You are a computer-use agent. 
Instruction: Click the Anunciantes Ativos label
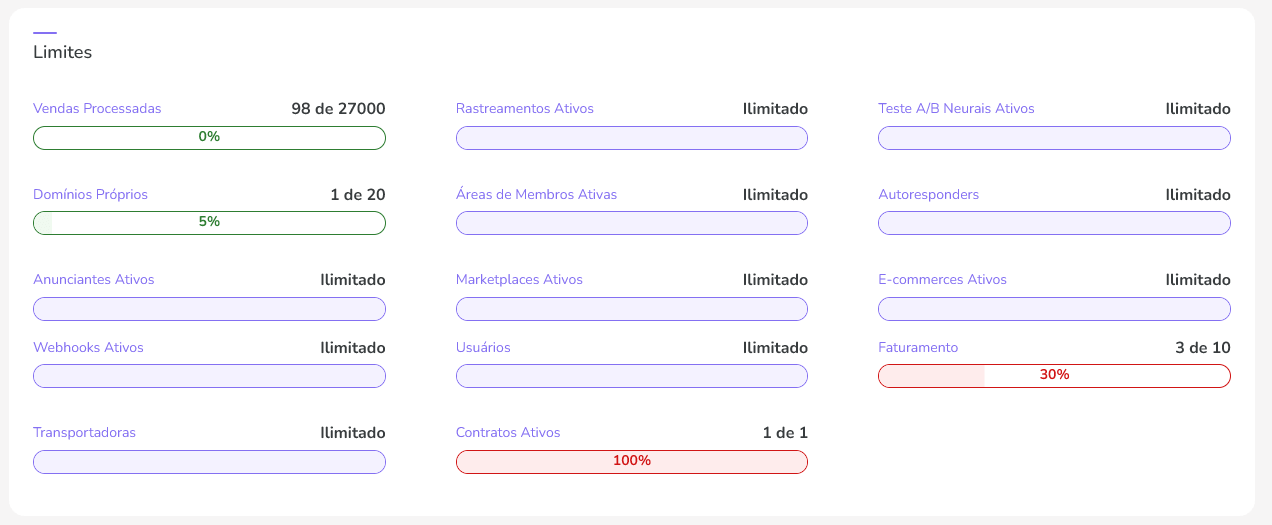(x=94, y=280)
